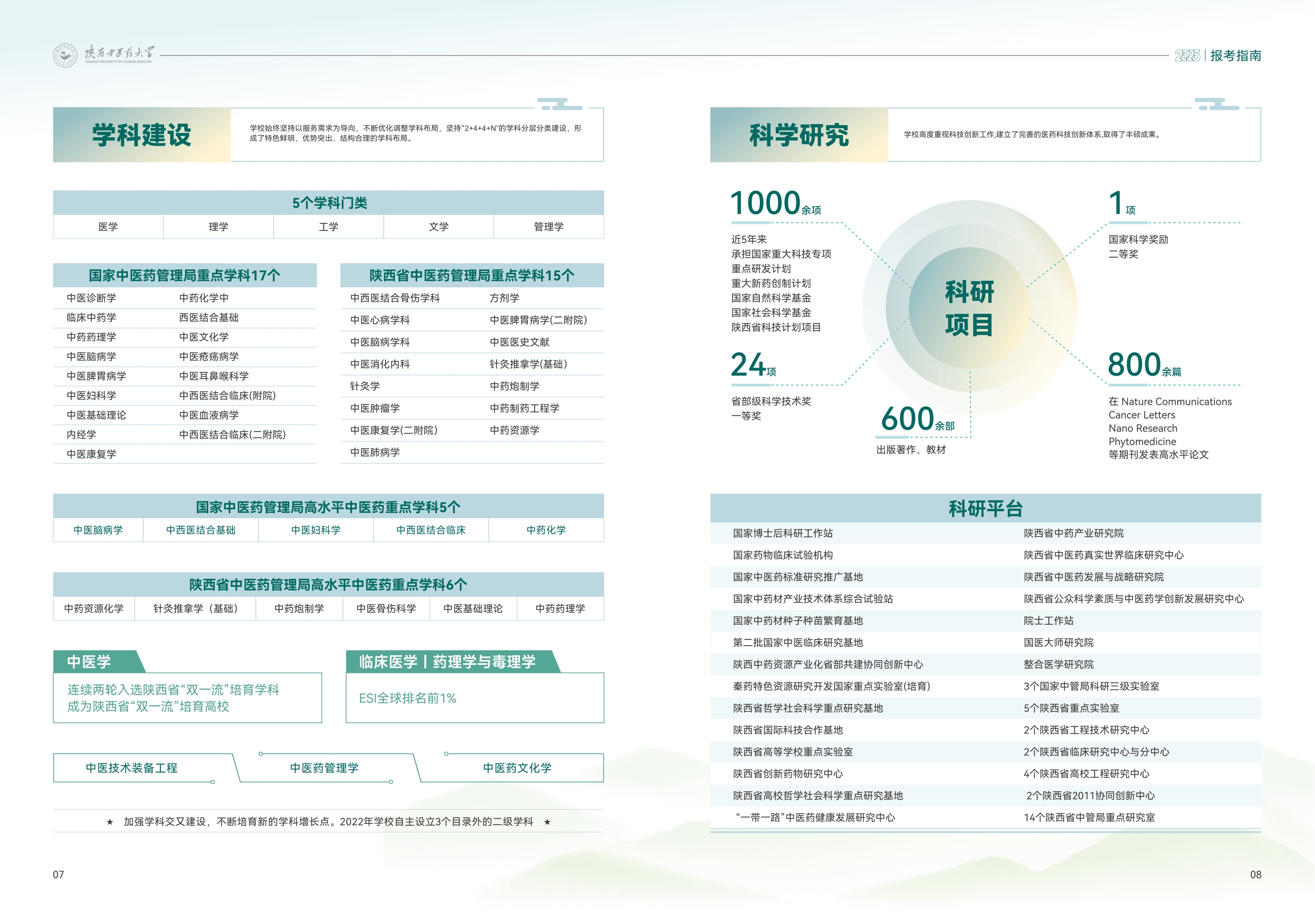Click 中西医结合临床 in 5个 row
Viewport: 1315px width, 924px height.
pyautogui.click(x=431, y=530)
